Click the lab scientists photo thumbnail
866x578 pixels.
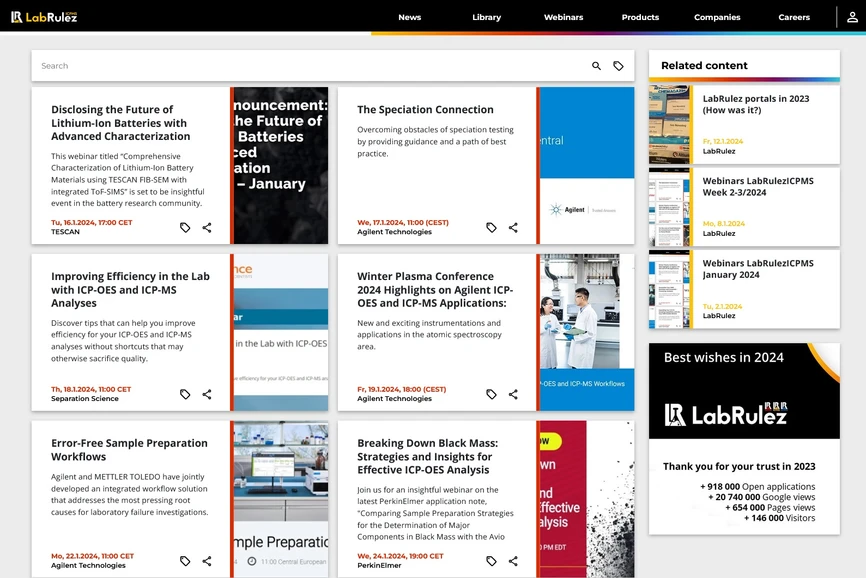point(587,332)
